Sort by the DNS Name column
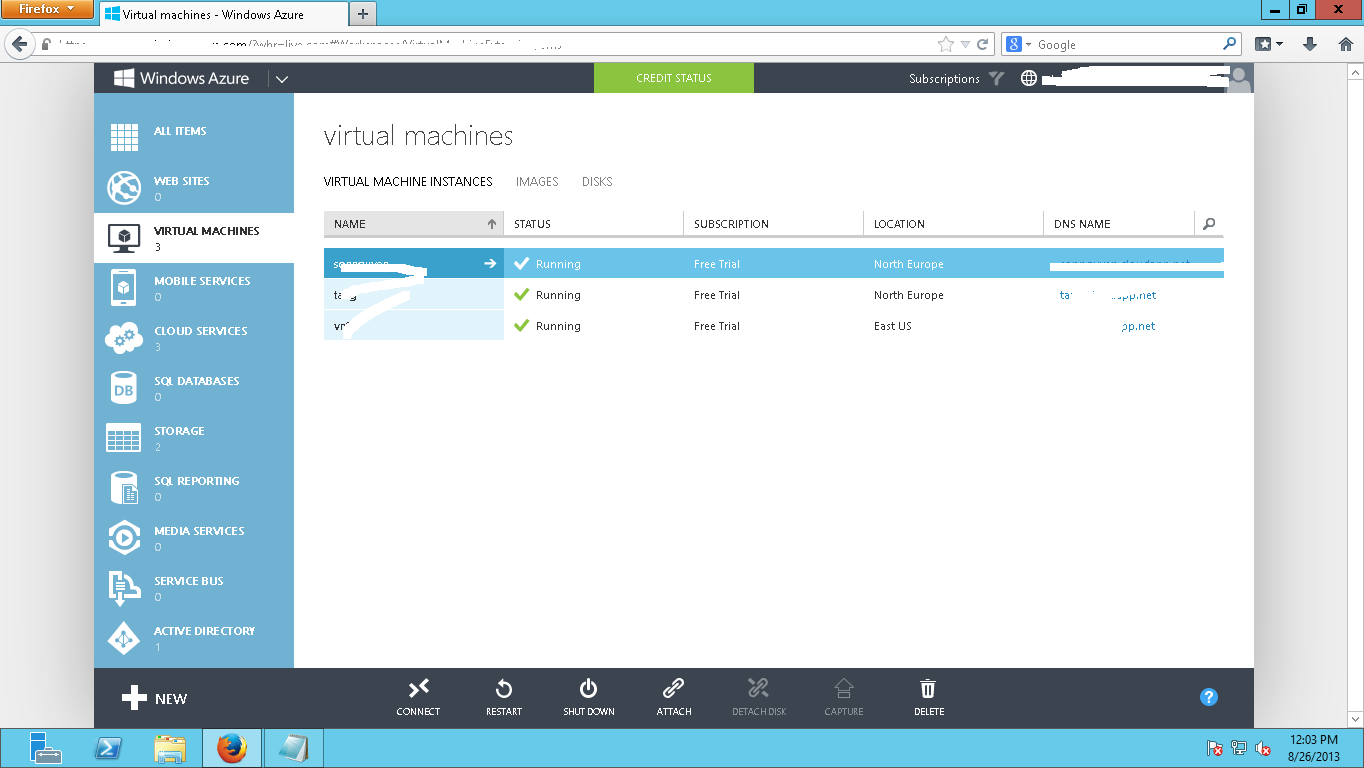1364x768 pixels. [1119, 224]
